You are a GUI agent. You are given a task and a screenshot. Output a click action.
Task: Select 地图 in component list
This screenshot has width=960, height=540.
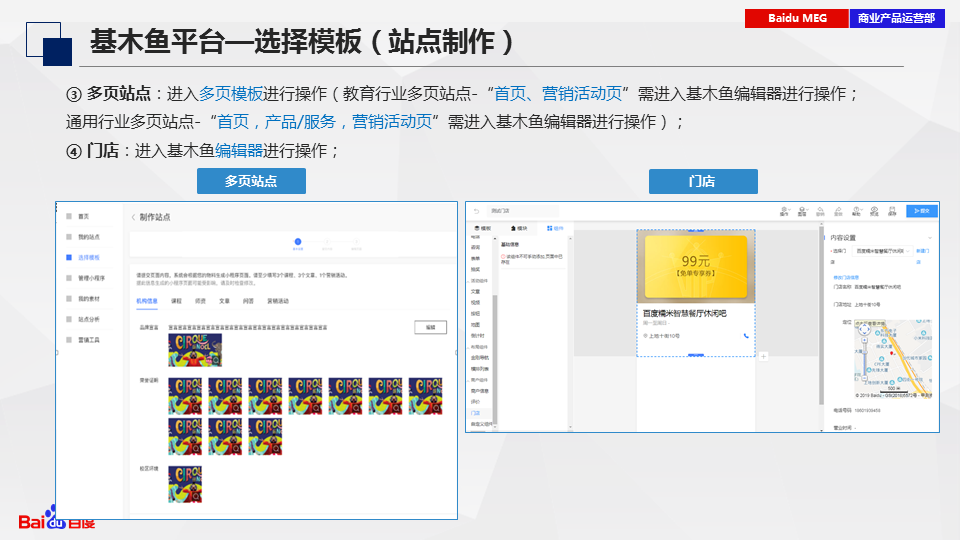pyautogui.click(x=476, y=324)
